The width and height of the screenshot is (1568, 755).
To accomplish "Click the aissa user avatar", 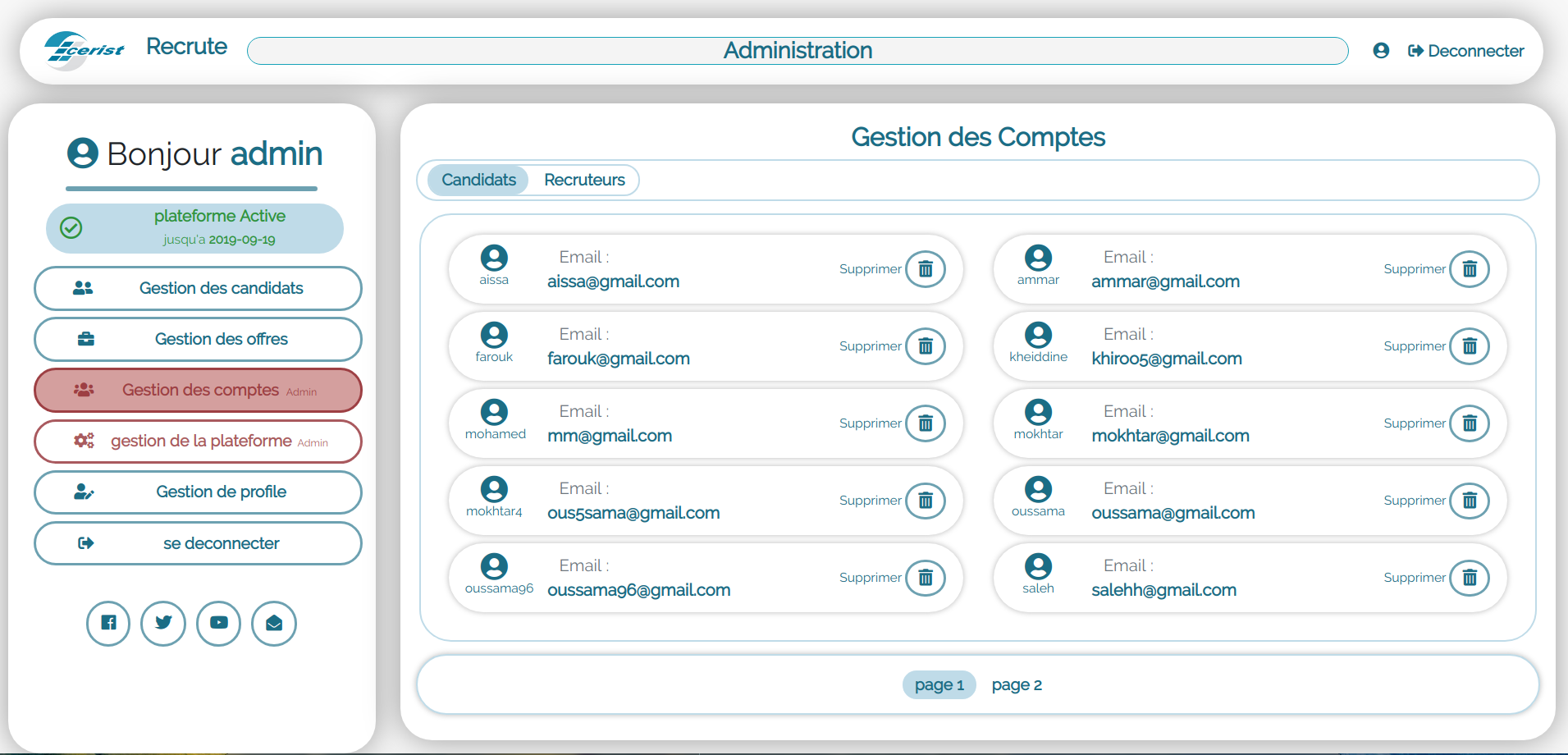I will pos(494,258).
